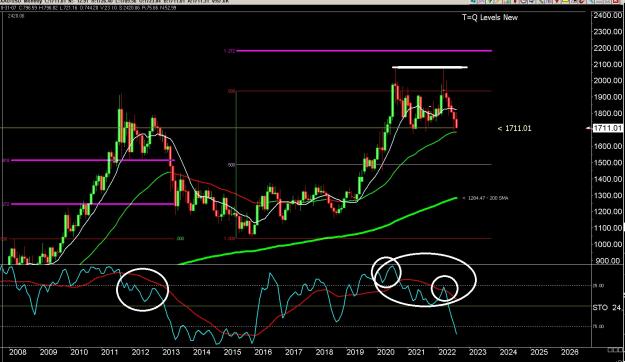Click the 2017 year label on the time axis
Viewport: 625px width, 362px height.
point(294,352)
